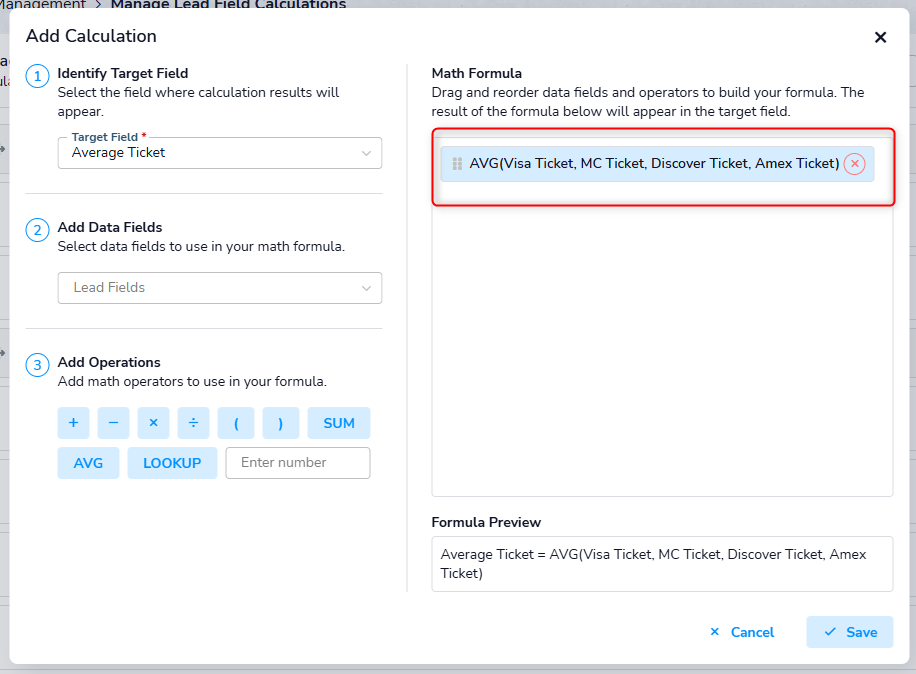Cancel the calculation dialog

[x=742, y=632]
